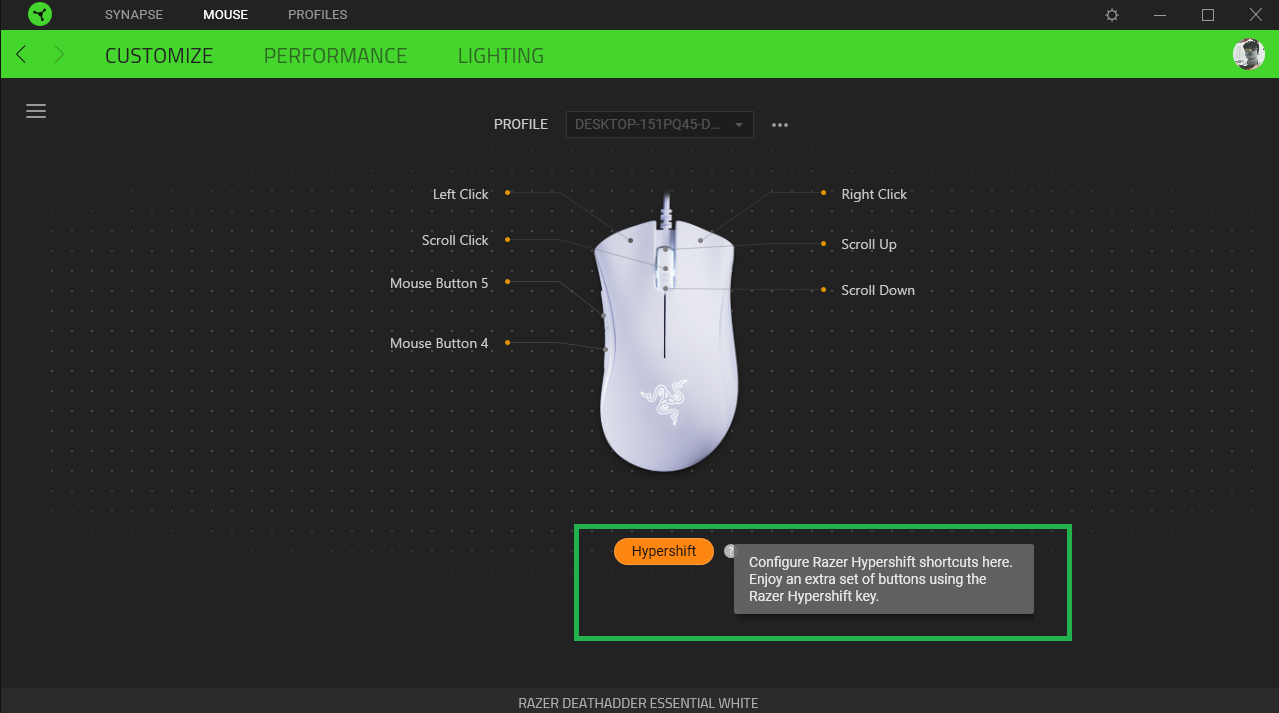Screen dimensions: 1279x713
Task: Click the RAZER DEATHADDER ESSENTIAL WHITE label
Action: coord(638,703)
